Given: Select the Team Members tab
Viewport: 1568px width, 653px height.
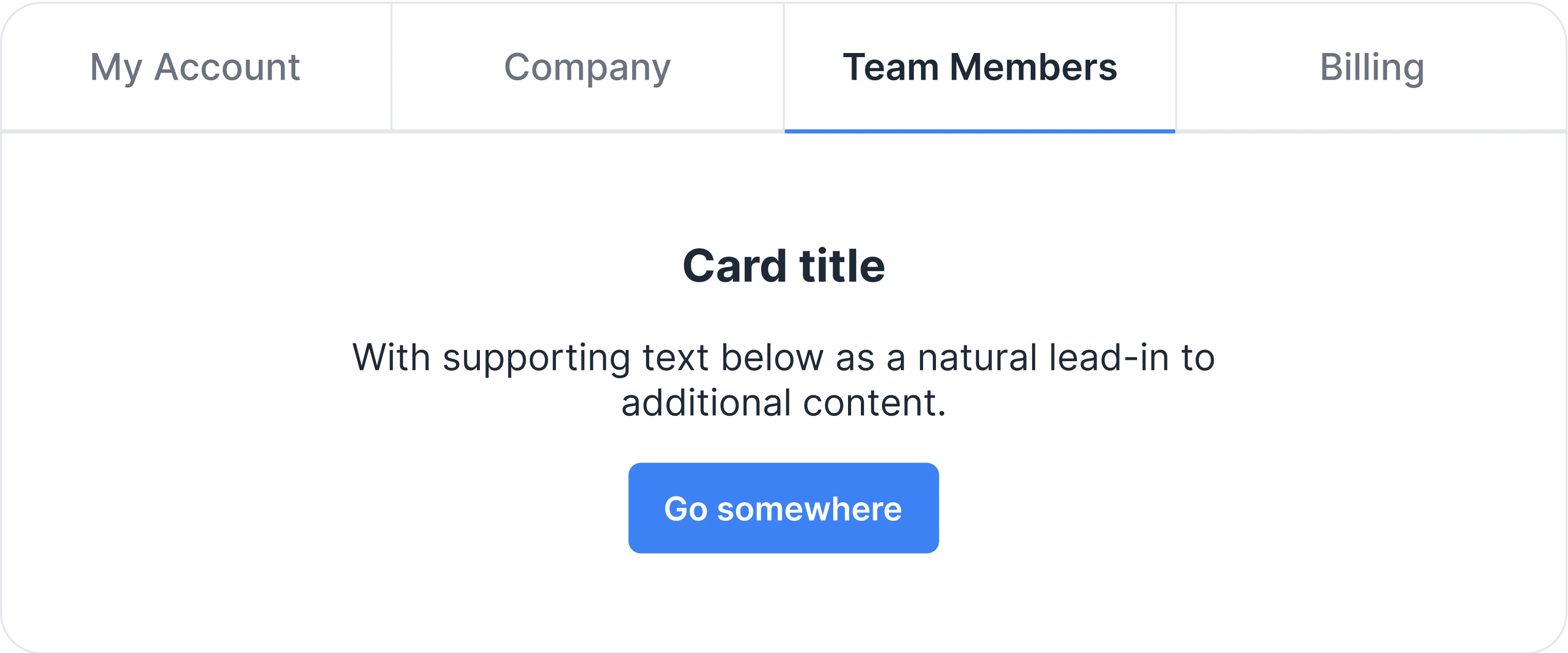Looking at the screenshot, I should [x=979, y=67].
